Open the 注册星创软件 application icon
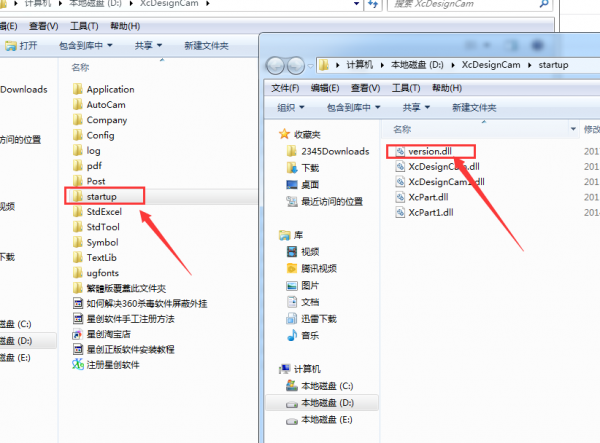 click(x=78, y=365)
